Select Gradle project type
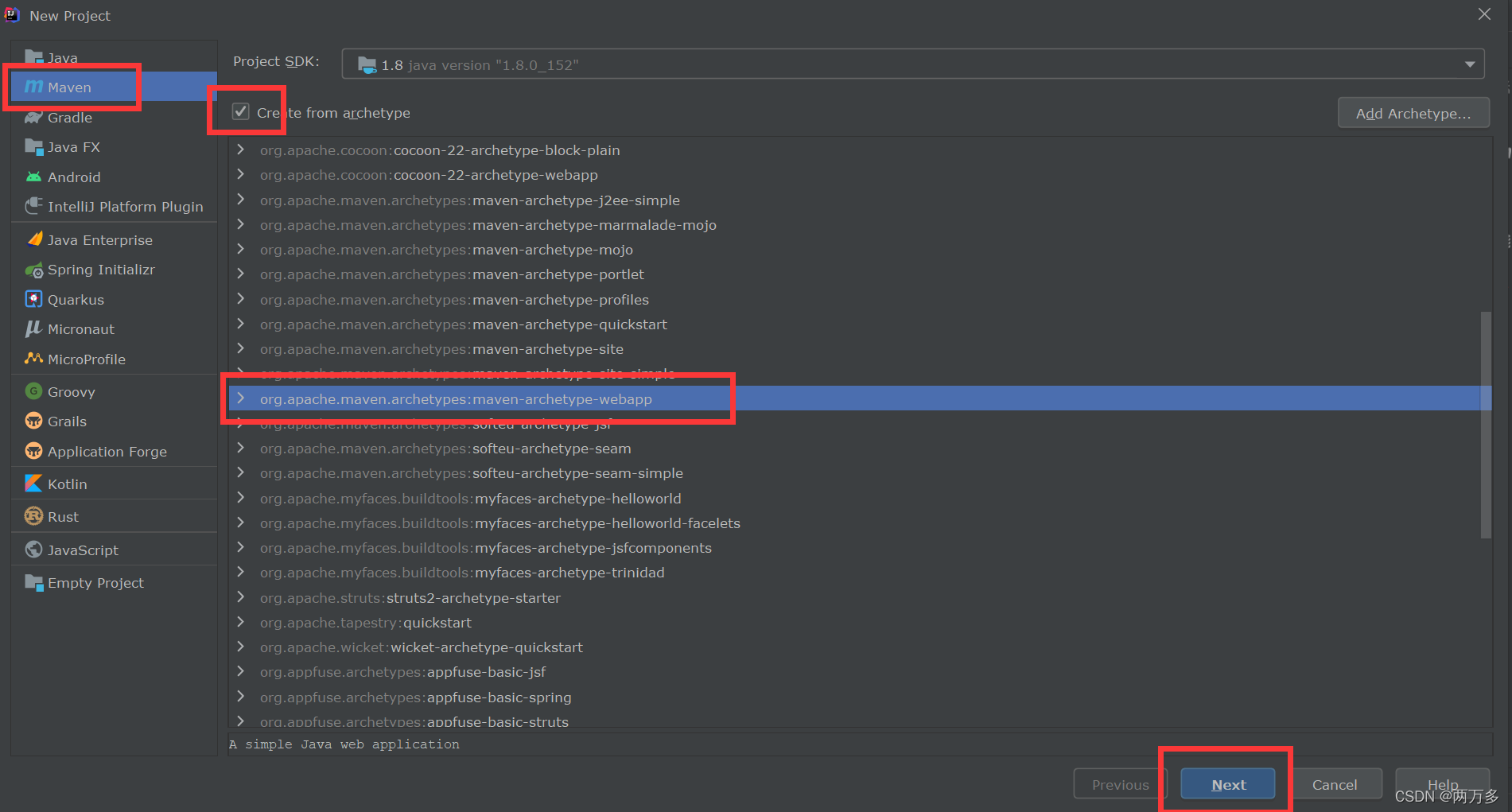1512x812 pixels. pyautogui.click(x=114, y=117)
